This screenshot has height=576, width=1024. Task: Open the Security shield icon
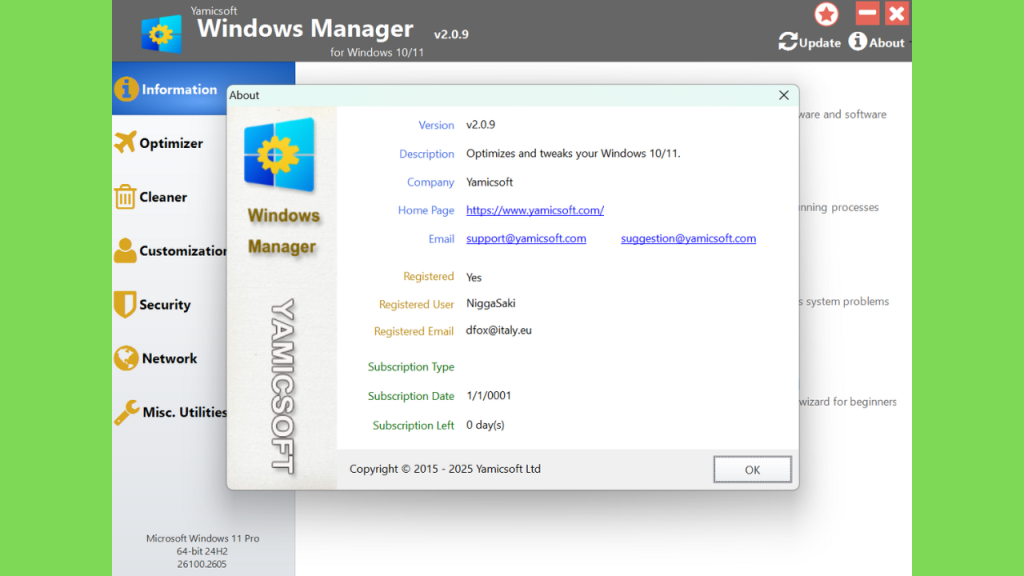[125, 304]
